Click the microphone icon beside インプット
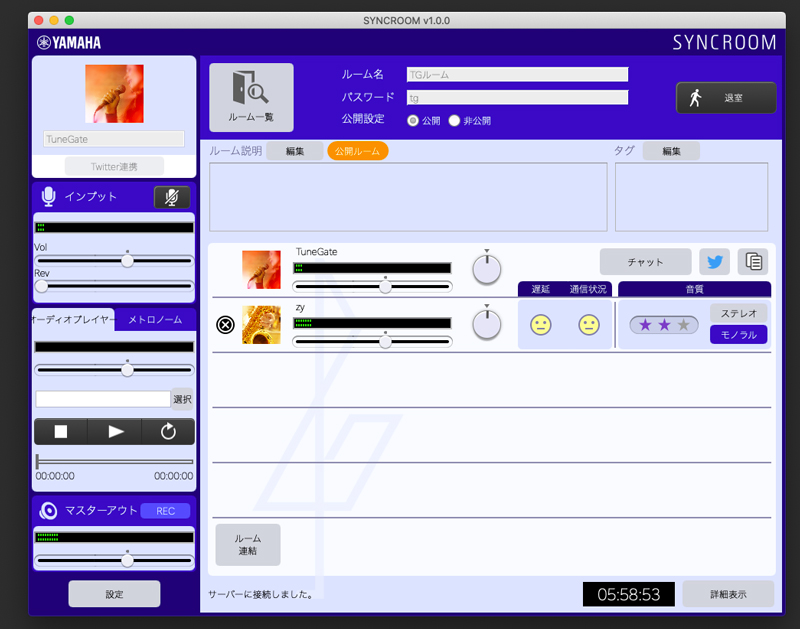The height and width of the screenshot is (629, 800). [x=48, y=196]
